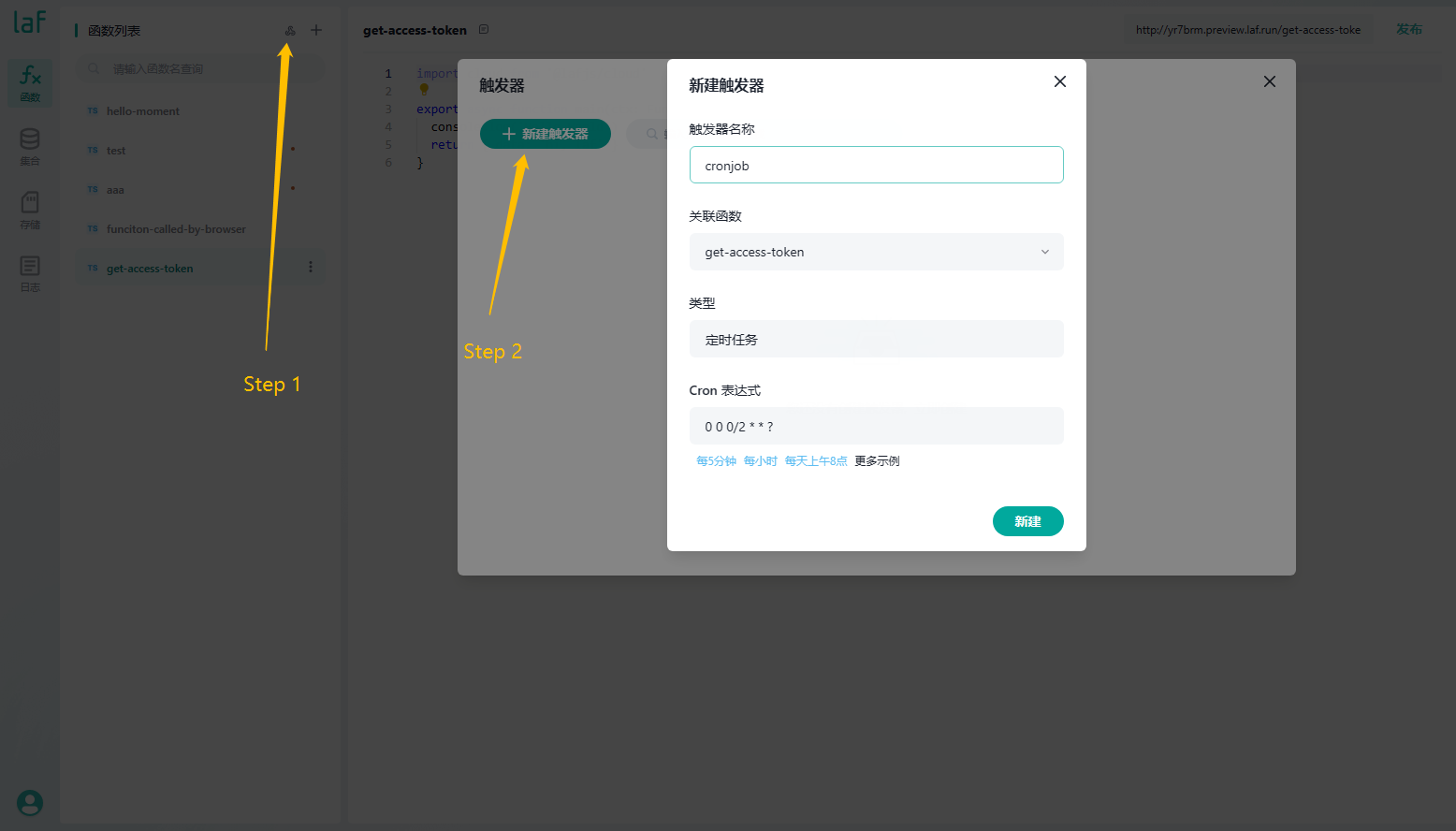
Task: Click the Cron 表达式 input field
Action: pos(876,426)
